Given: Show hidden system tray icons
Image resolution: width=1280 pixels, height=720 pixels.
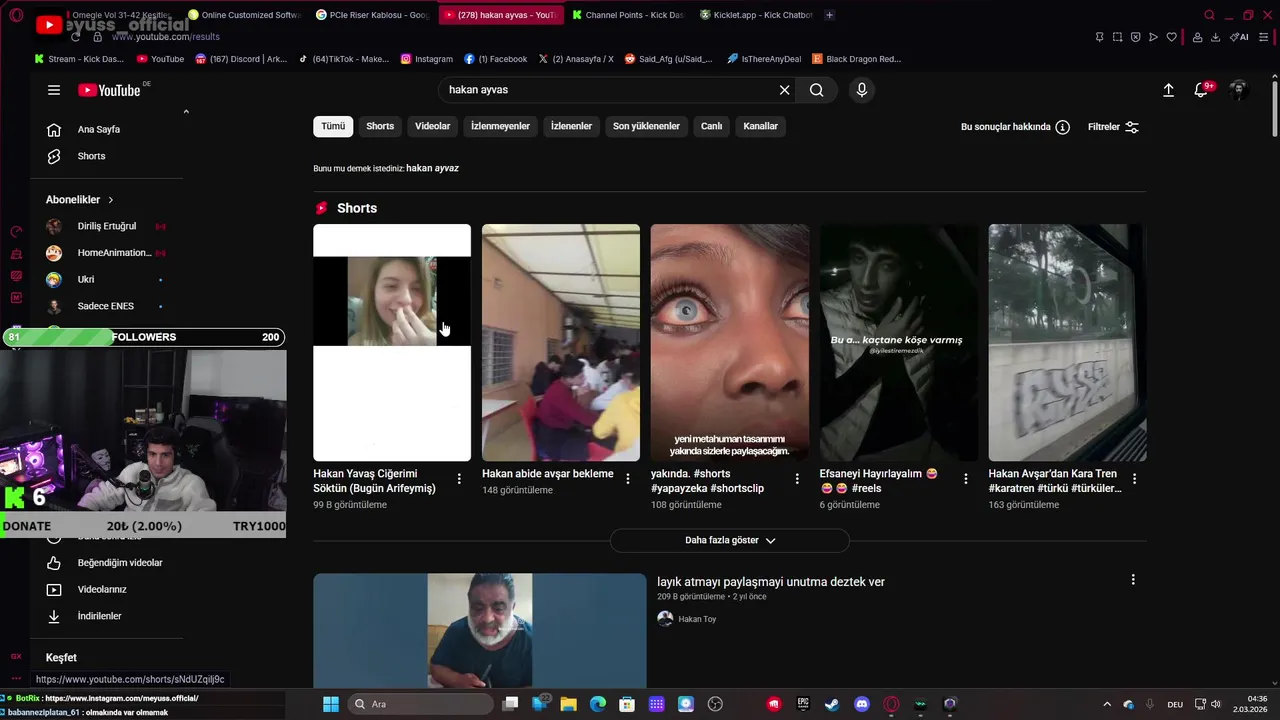Looking at the screenshot, I should coord(1106,704).
